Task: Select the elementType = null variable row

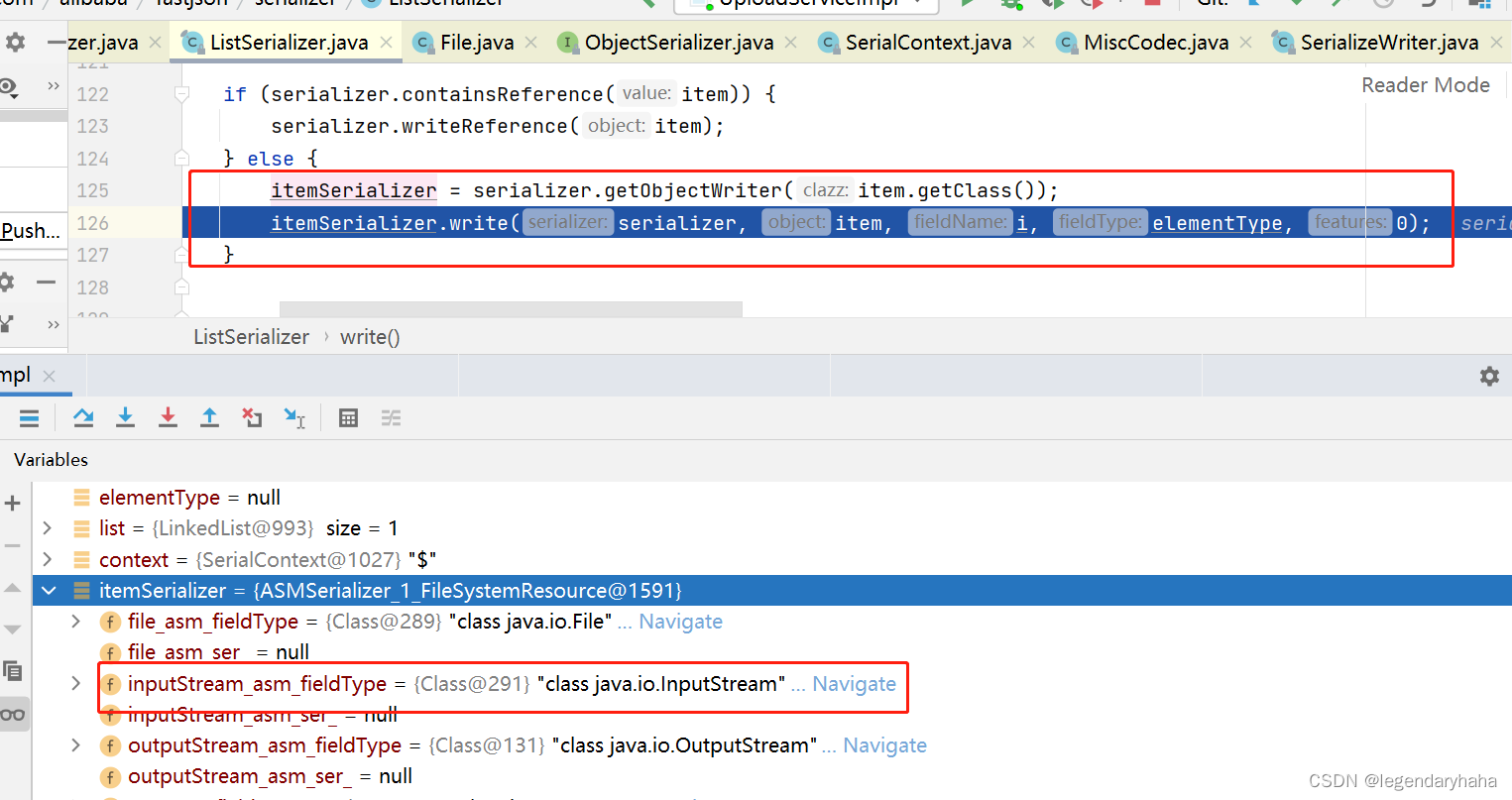Action: [x=772, y=498]
